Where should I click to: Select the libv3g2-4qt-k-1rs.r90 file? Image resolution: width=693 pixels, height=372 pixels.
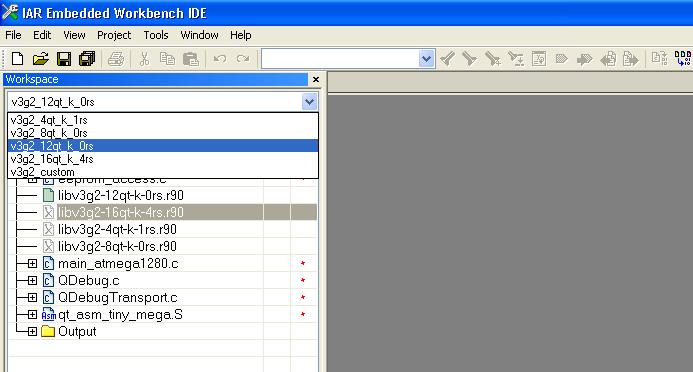[117, 229]
